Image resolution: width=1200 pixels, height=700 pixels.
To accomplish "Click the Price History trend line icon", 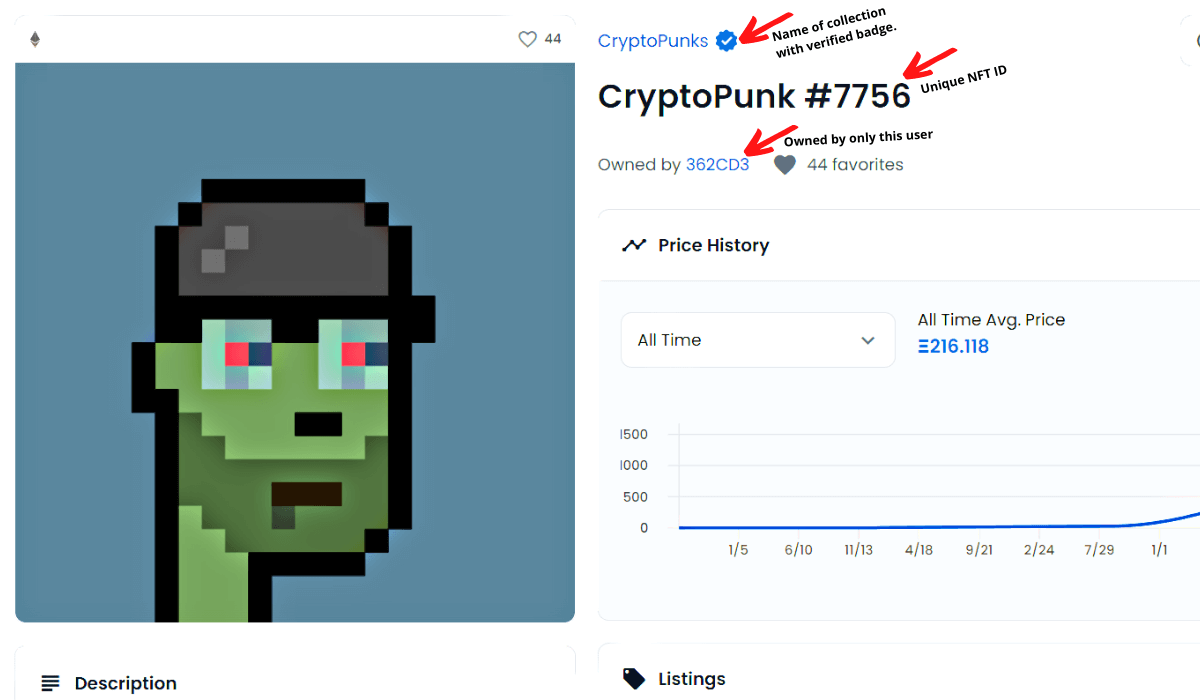I will pos(634,245).
